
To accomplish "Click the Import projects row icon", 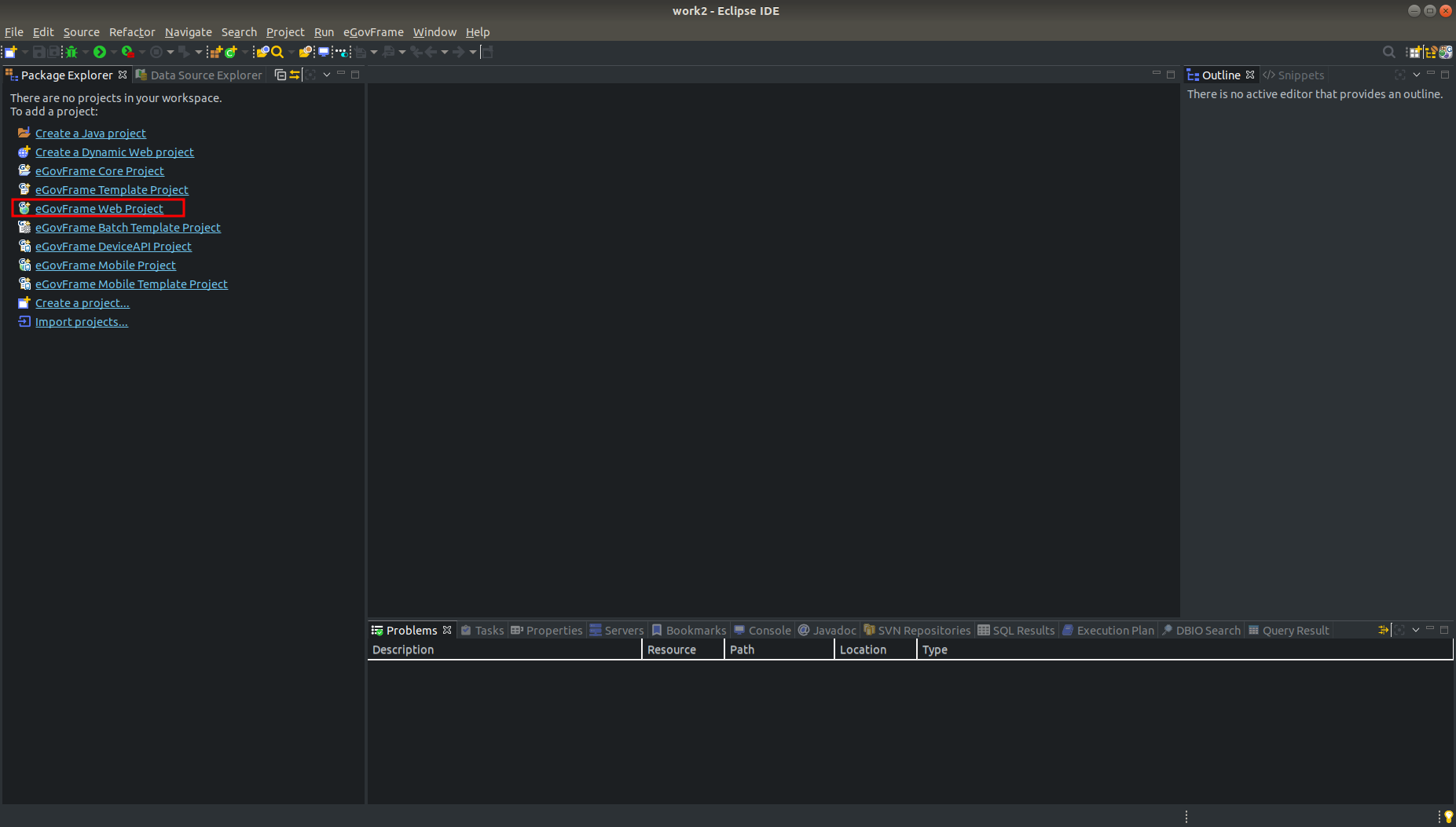I will point(24,321).
